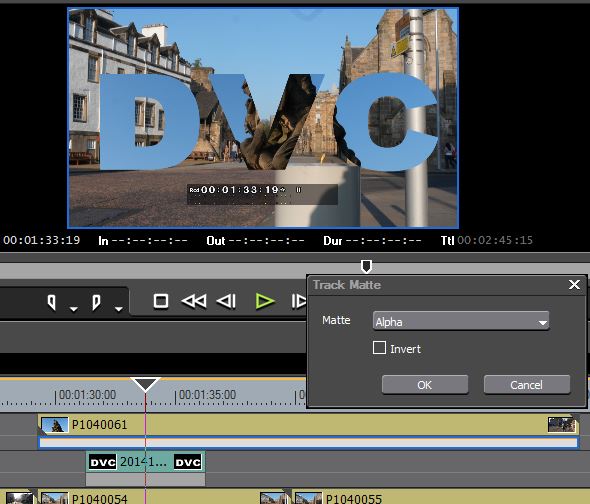Click the P1040061 clip start thumbnail
Image resolution: width=590 pixels, height=504 pixels.
click(x=55, y=425)
